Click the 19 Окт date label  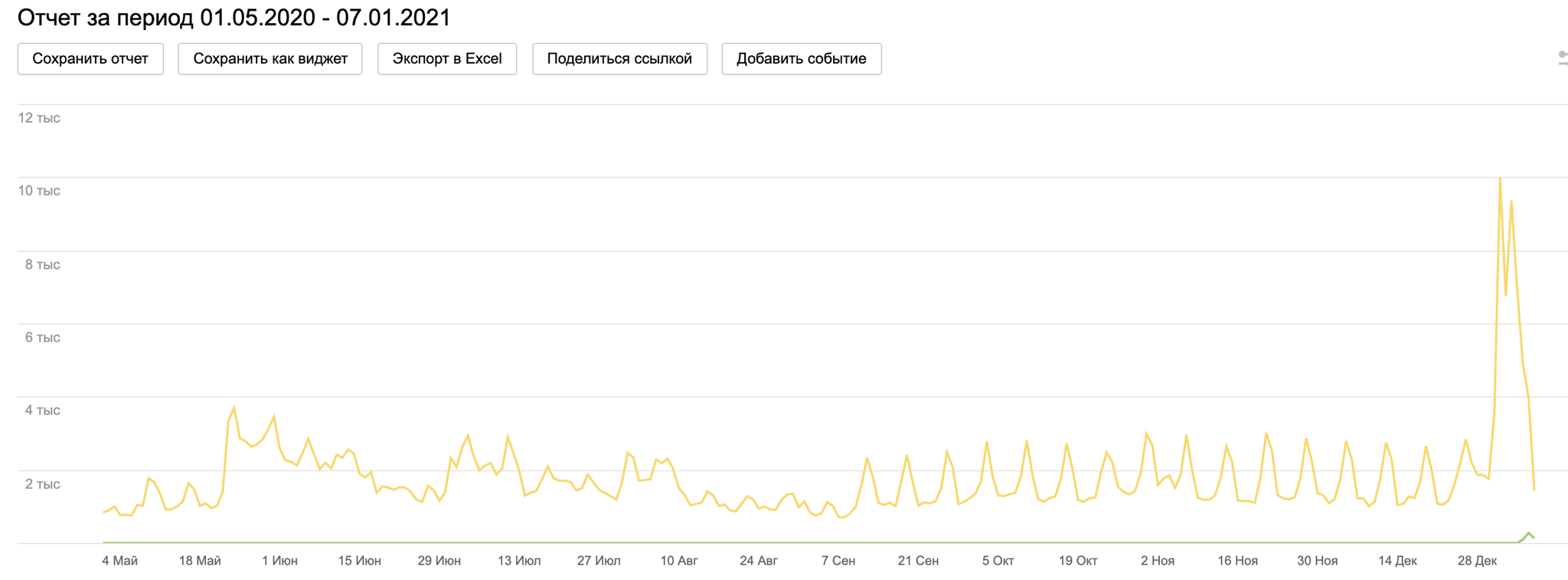pos(1078,561)
